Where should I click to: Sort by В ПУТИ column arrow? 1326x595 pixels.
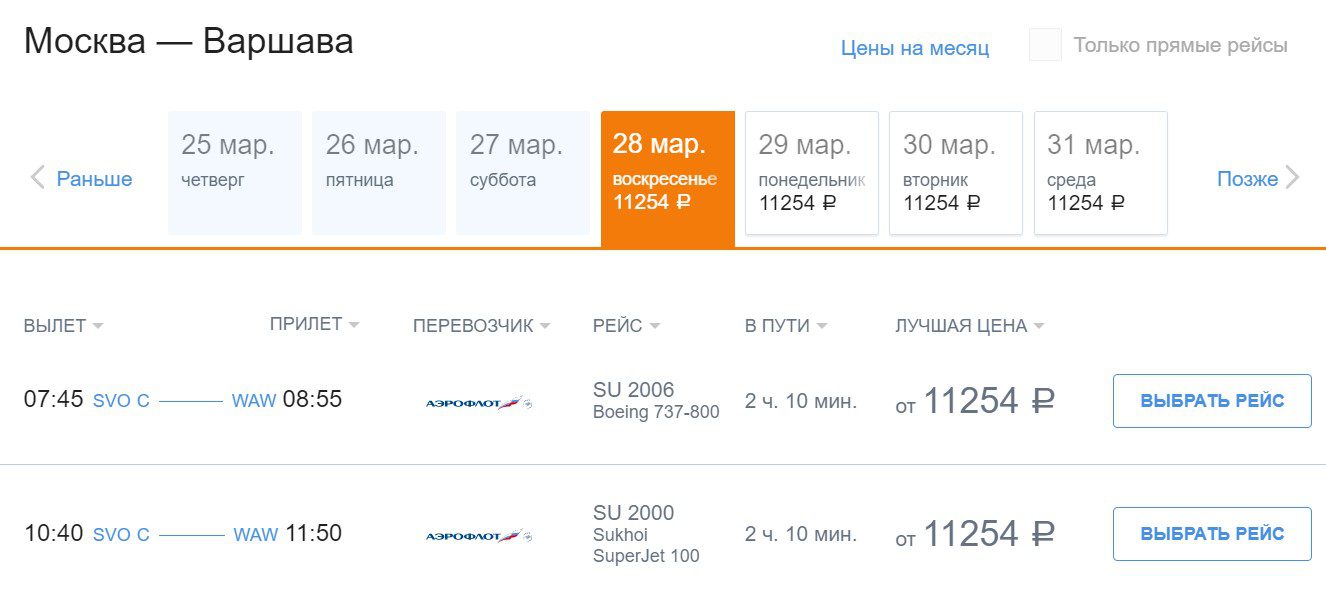click(821, 327)
